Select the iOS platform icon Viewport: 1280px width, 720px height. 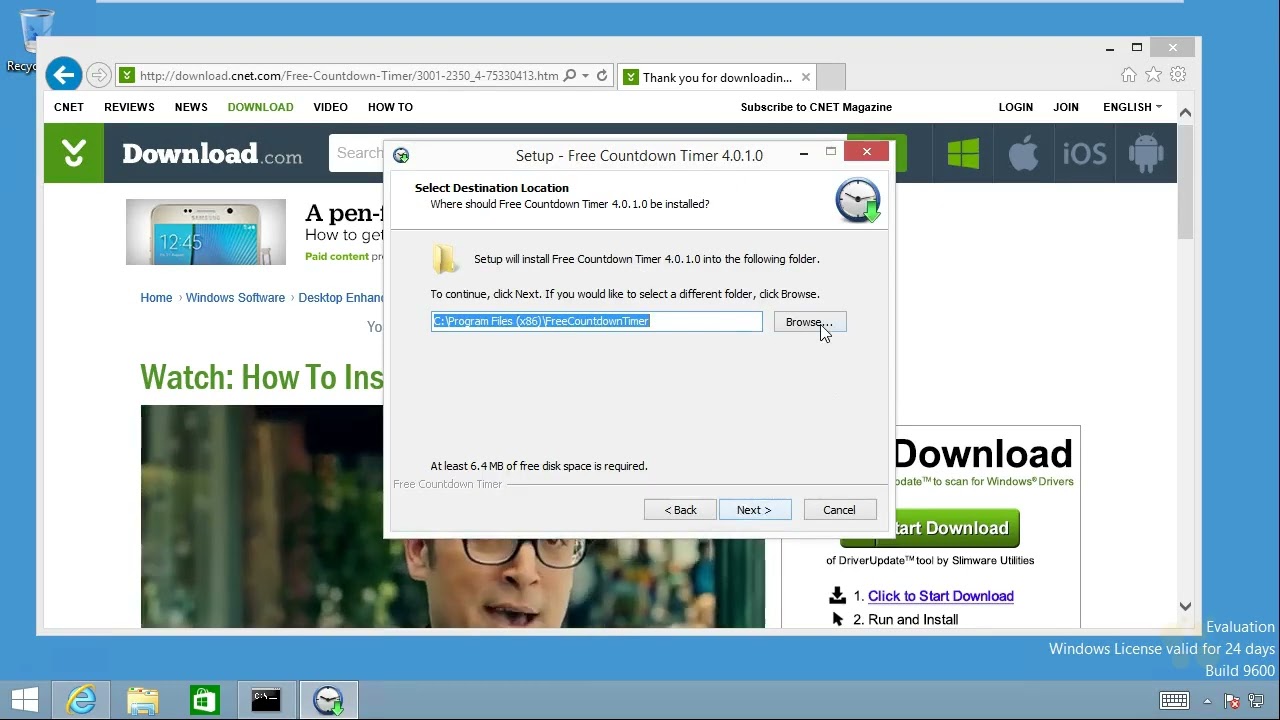pyautogui.click(x=1084, y=153)
